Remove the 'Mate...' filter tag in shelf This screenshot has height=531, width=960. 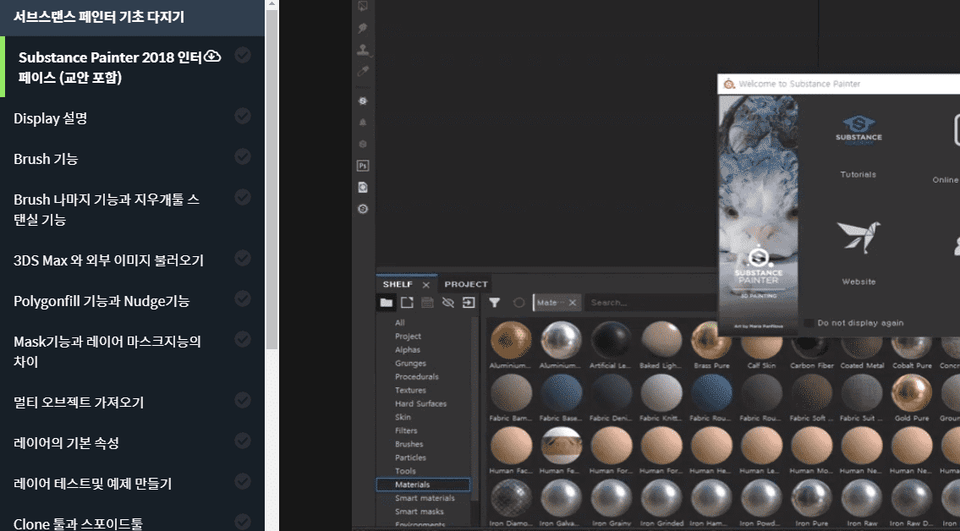572,302
